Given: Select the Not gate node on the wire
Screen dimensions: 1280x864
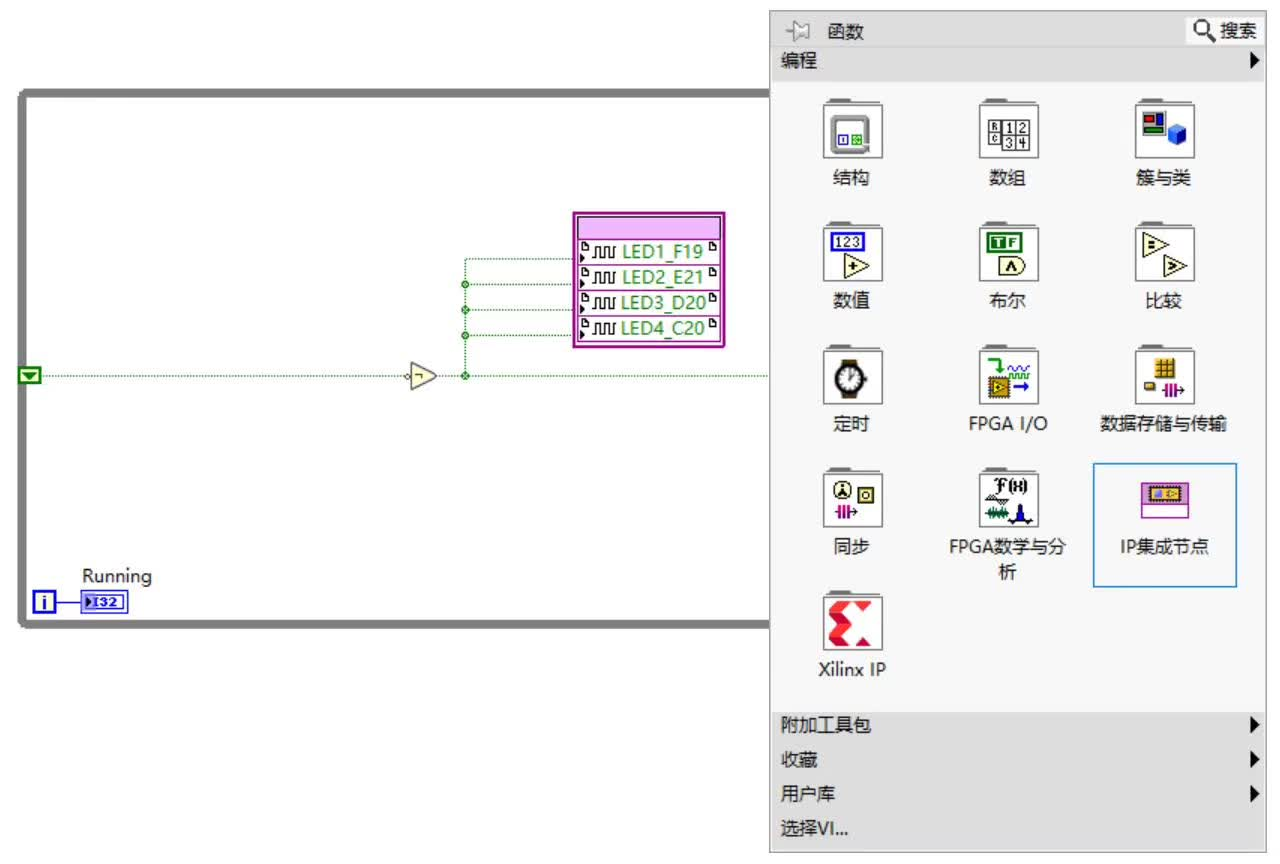Looking at the screenshot, I should tap(423, 376).
